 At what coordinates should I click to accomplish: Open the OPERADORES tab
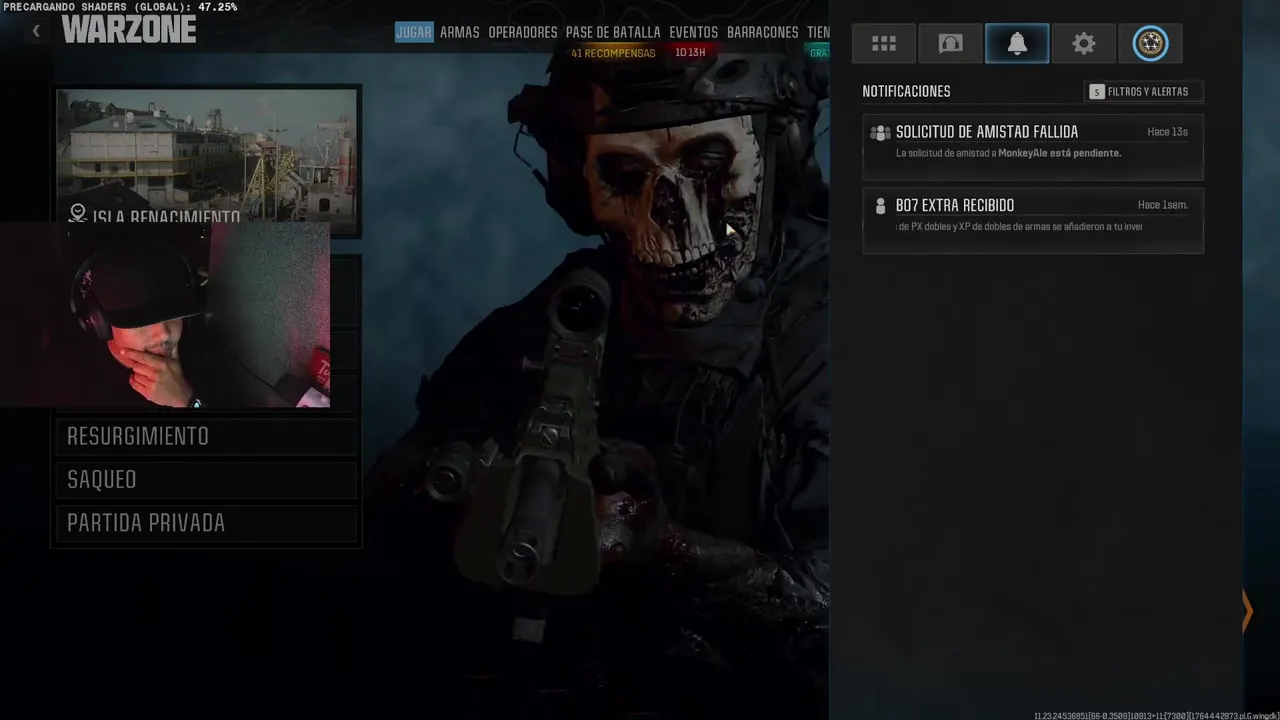[x=523, y=32]
